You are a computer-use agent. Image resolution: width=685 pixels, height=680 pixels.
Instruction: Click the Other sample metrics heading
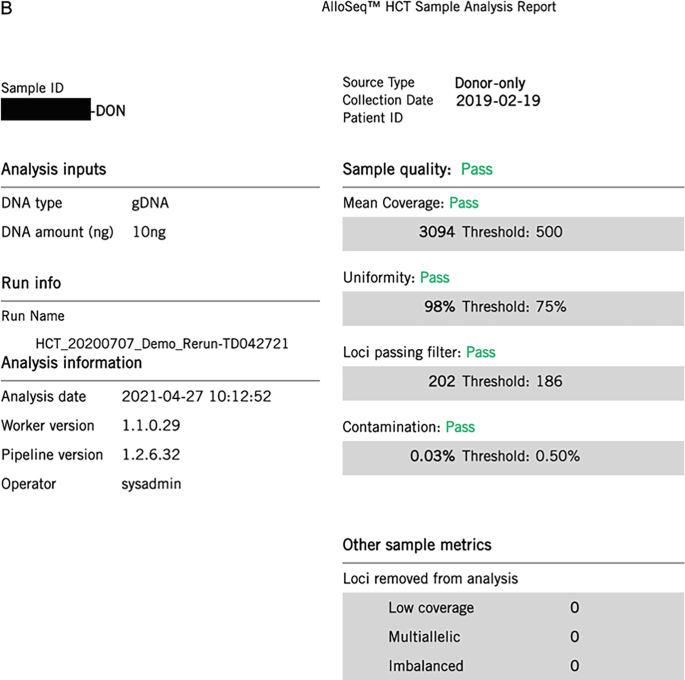click(x=416, y=545)
